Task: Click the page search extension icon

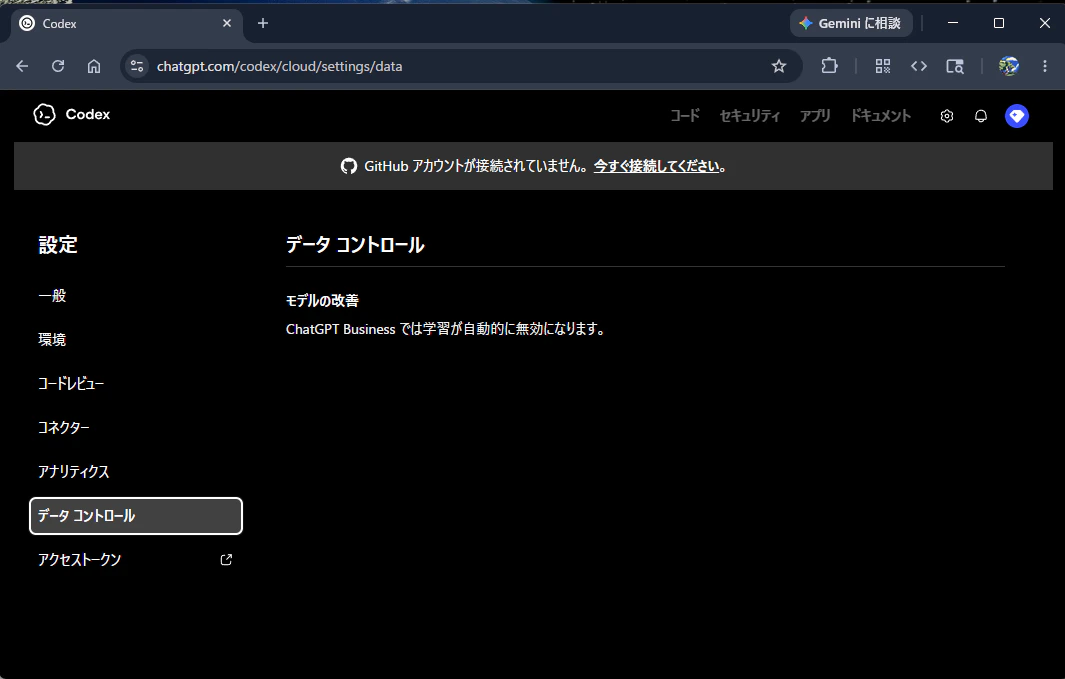Action: 955,66
